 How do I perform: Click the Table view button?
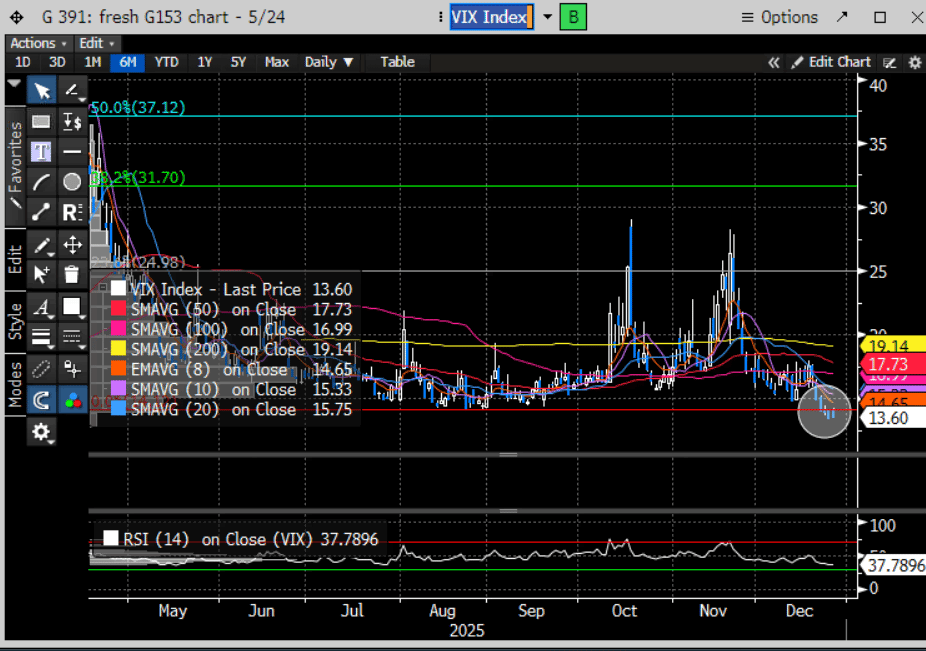tap(397, 62)
